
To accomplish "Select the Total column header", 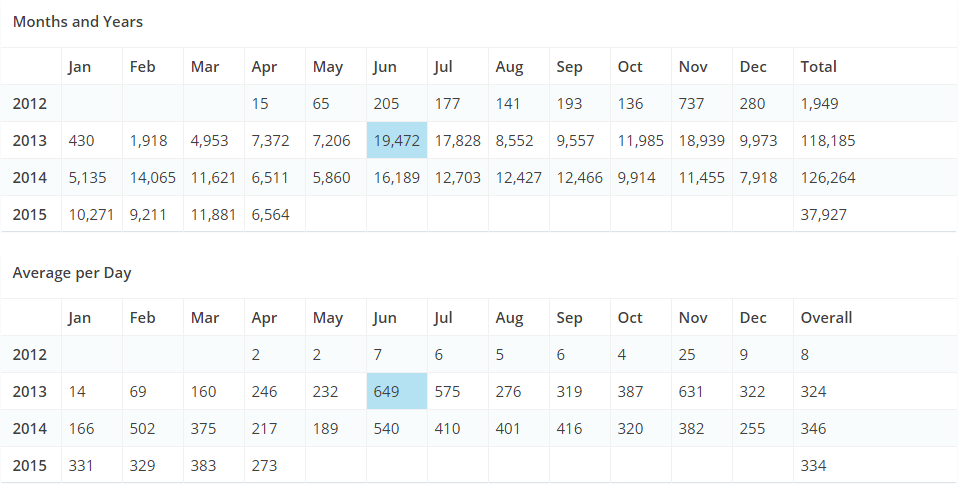I will 818,67.
